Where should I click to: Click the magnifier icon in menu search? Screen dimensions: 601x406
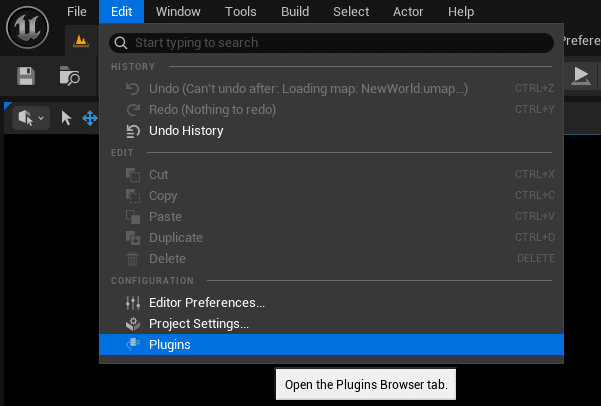121,43
